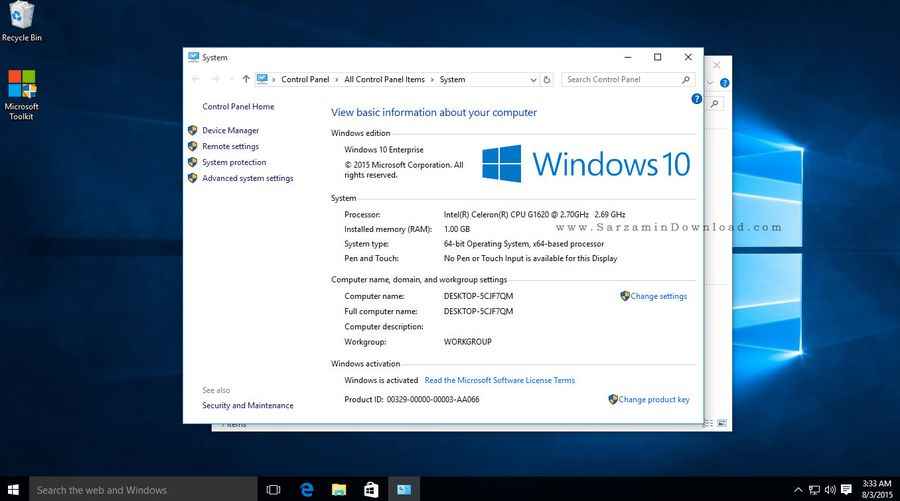Screen dimensions: 900x501
Task: Open Security and Maintenance link
Action: pyautogui.click(x=247, y=405)
